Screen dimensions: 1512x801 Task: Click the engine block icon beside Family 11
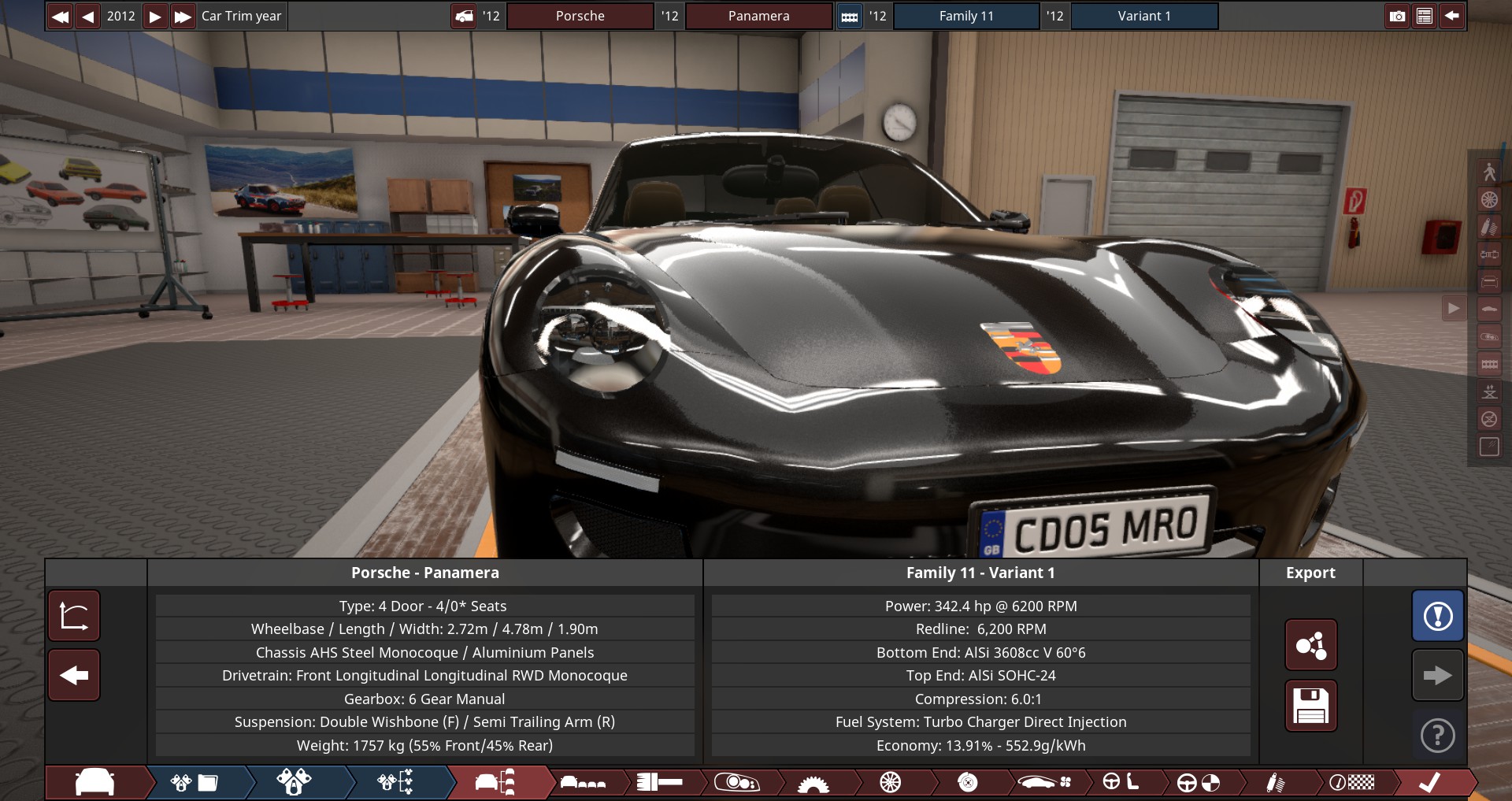pos(850,16)
